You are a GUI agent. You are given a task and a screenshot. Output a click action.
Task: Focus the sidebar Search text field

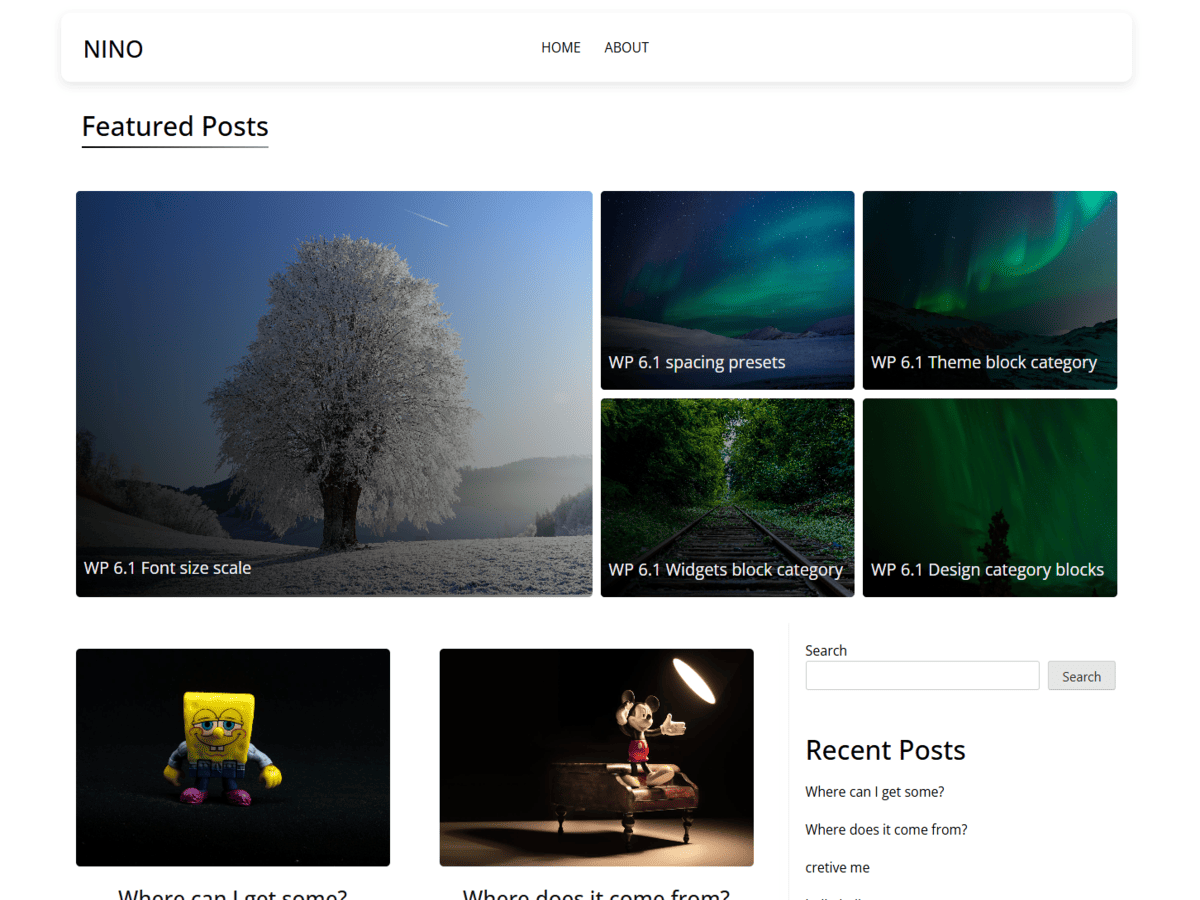922,675
